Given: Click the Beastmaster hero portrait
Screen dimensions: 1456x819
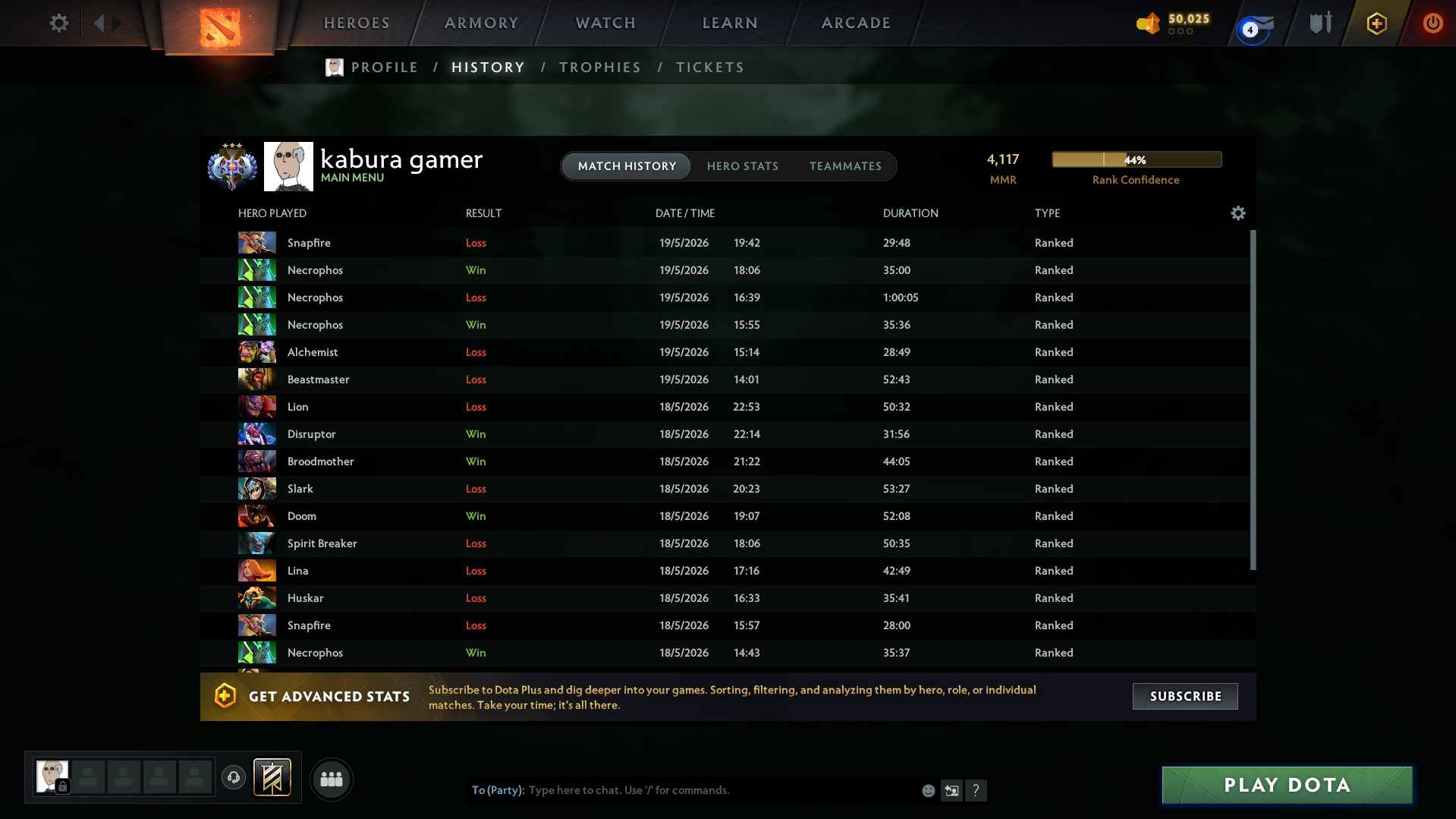Looking at the screenshot, I should [257, 380].
